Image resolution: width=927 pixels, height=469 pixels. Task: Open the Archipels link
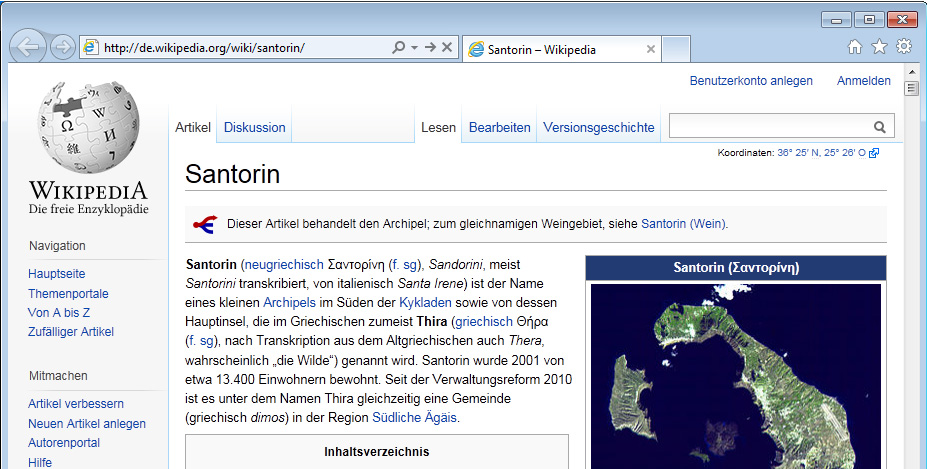click(x=289, y=302)
